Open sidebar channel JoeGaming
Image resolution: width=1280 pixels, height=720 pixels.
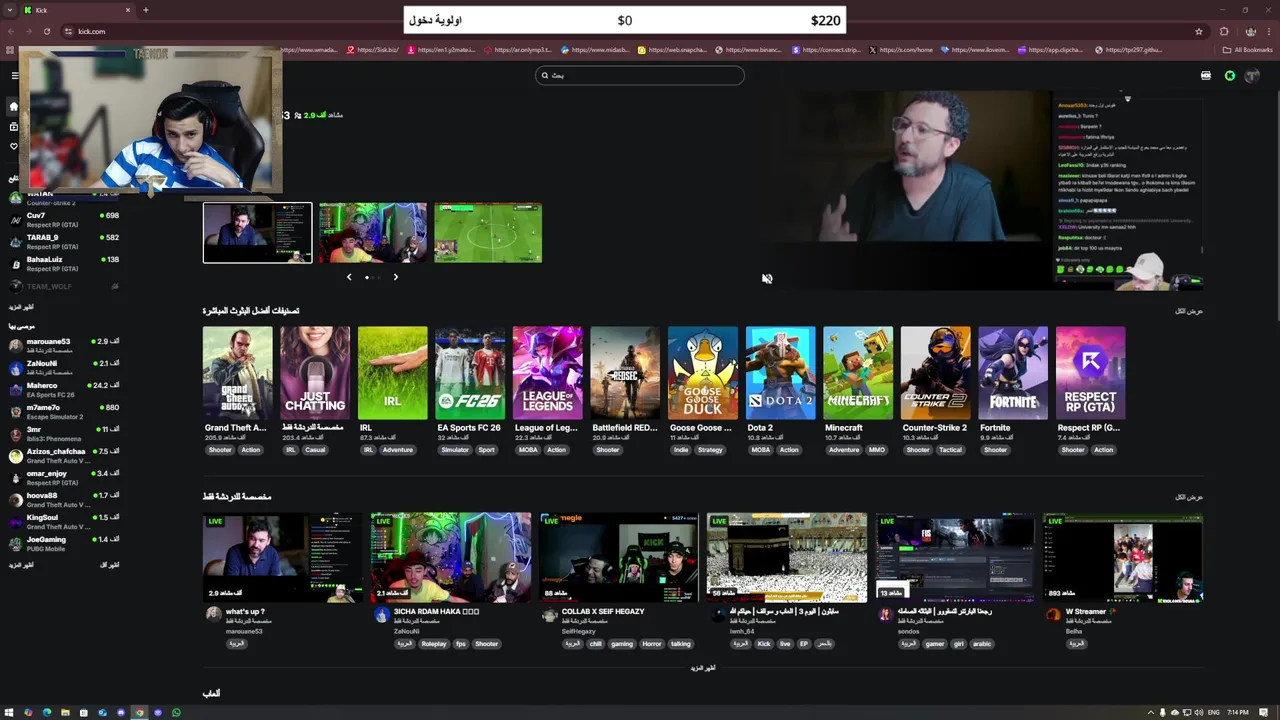point(64,543)
